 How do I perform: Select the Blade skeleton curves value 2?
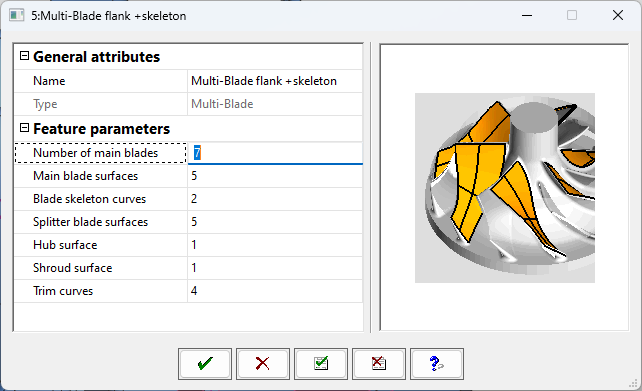[194, 199]
